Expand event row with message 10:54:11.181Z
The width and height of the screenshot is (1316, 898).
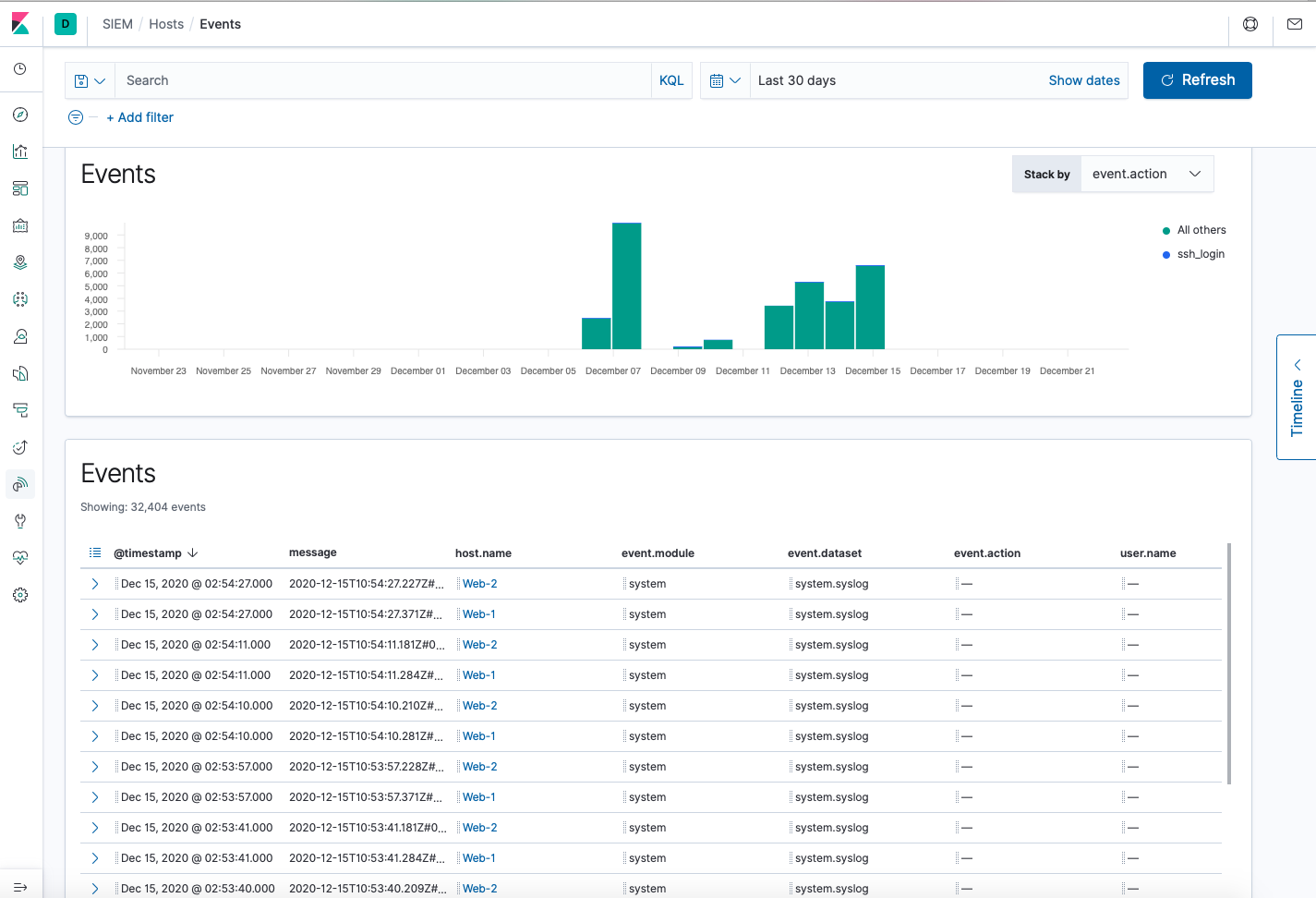(94, 645)
